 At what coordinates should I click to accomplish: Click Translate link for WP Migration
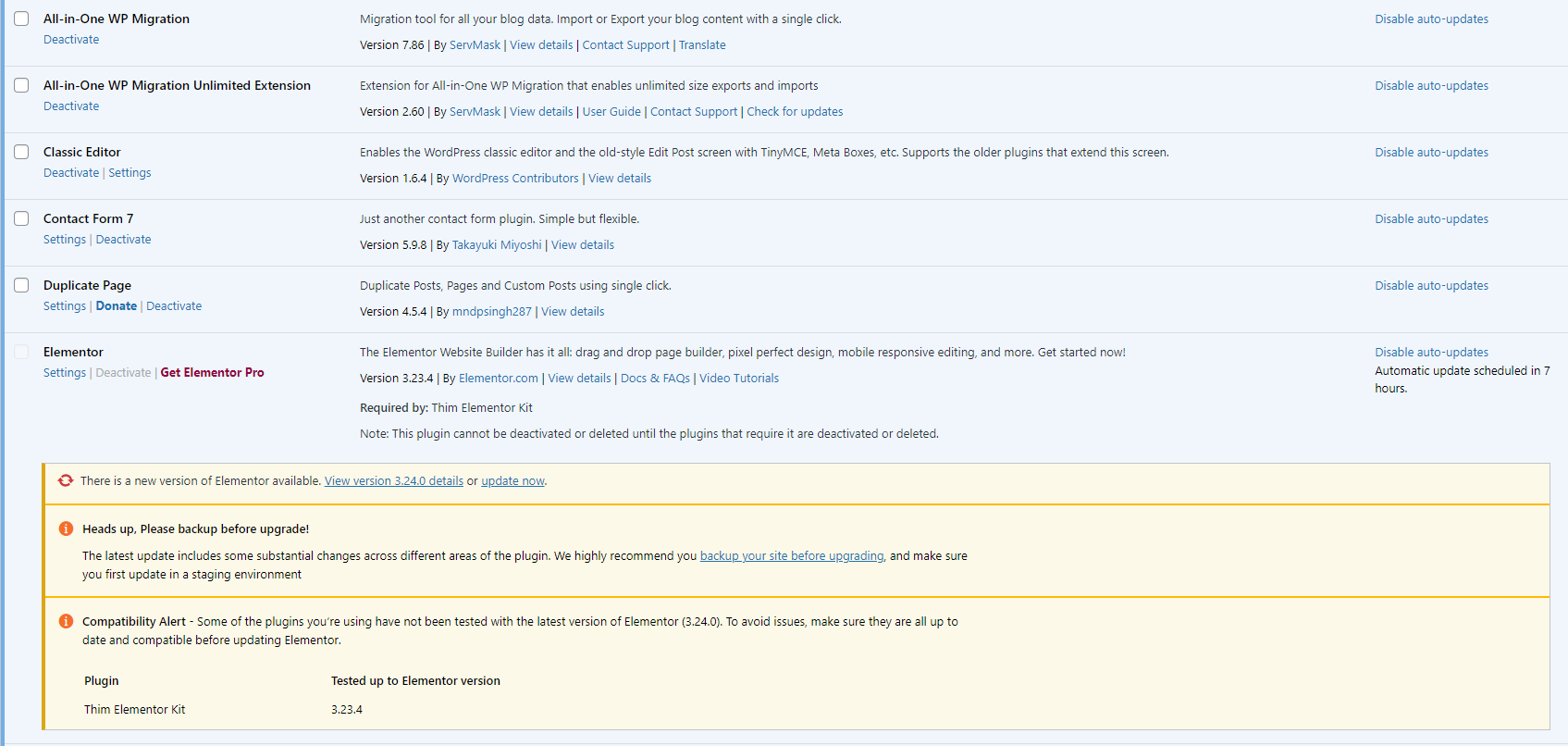coord(702,45)
